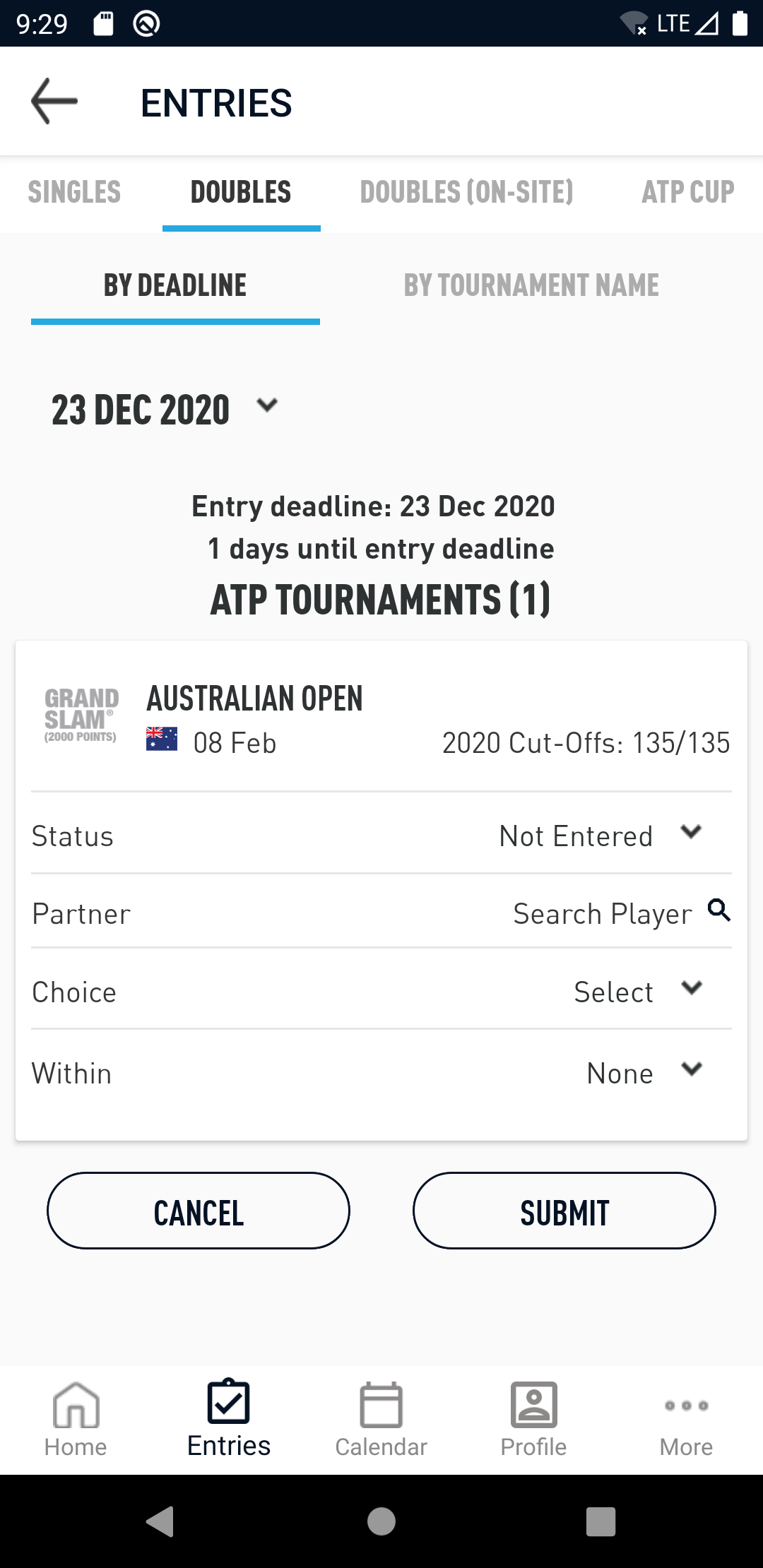763x1568 pixels.
Task: Tap the Search Player input field
Action: coord(602,914)
